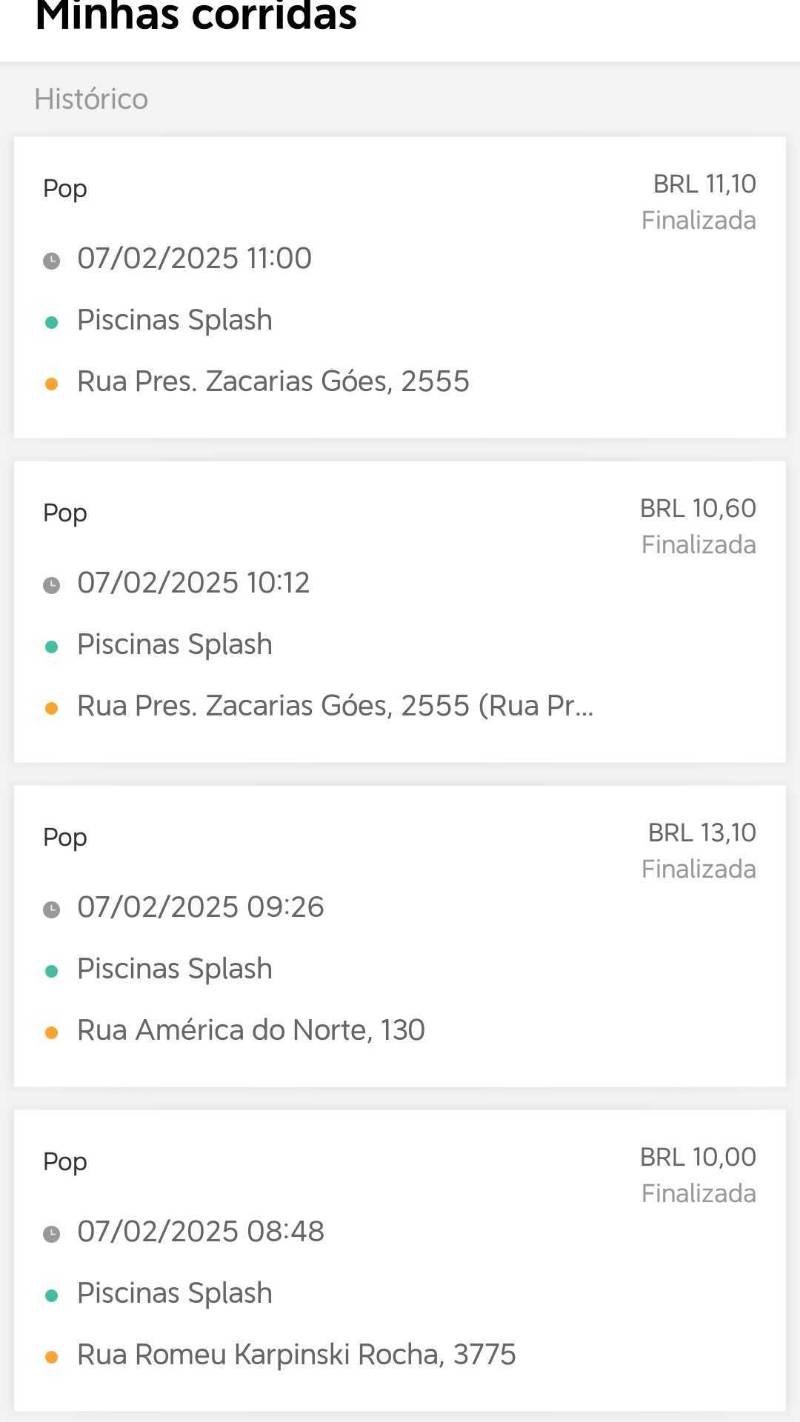Tap the Minhas corridas page title
The image size is (800, 1422).
click(196, 16)
